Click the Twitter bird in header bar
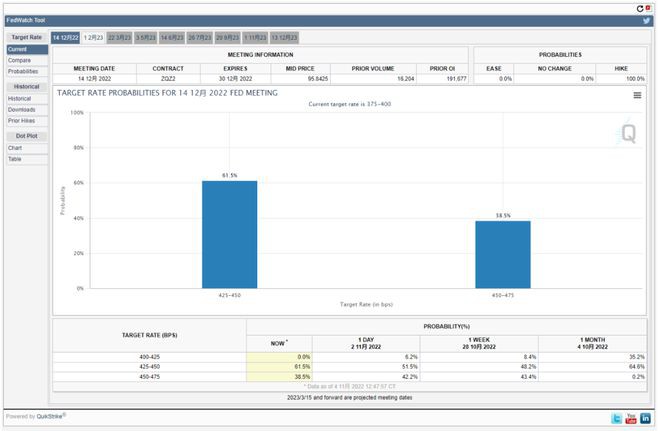 (x=647, y=20)
